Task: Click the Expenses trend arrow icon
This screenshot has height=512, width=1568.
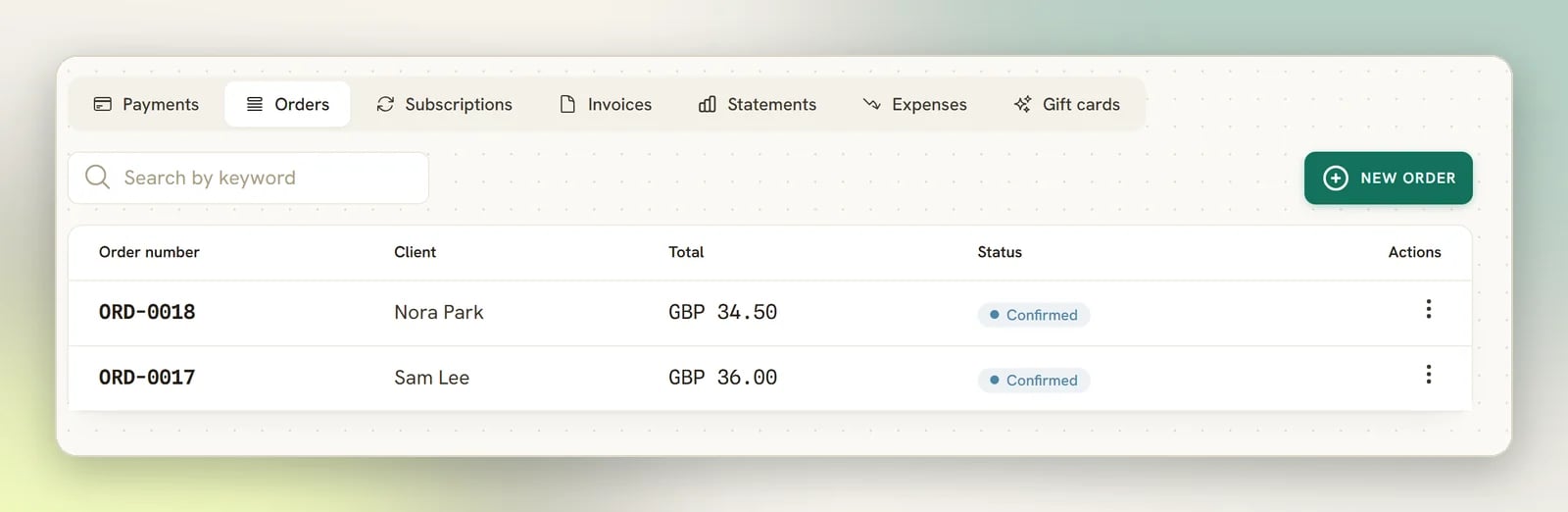Action: point(871,104)
